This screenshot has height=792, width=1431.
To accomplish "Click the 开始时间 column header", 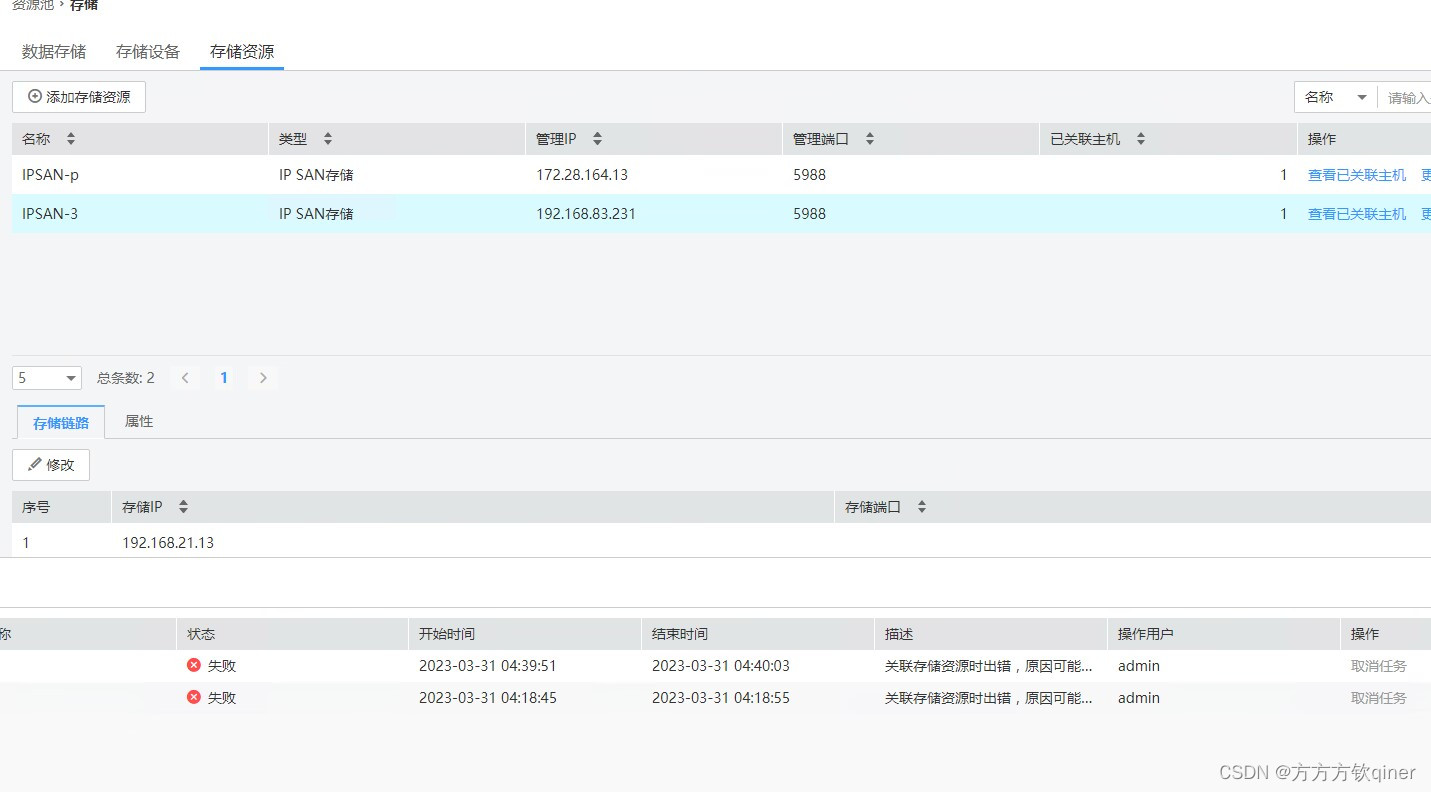I will (447, 634).
